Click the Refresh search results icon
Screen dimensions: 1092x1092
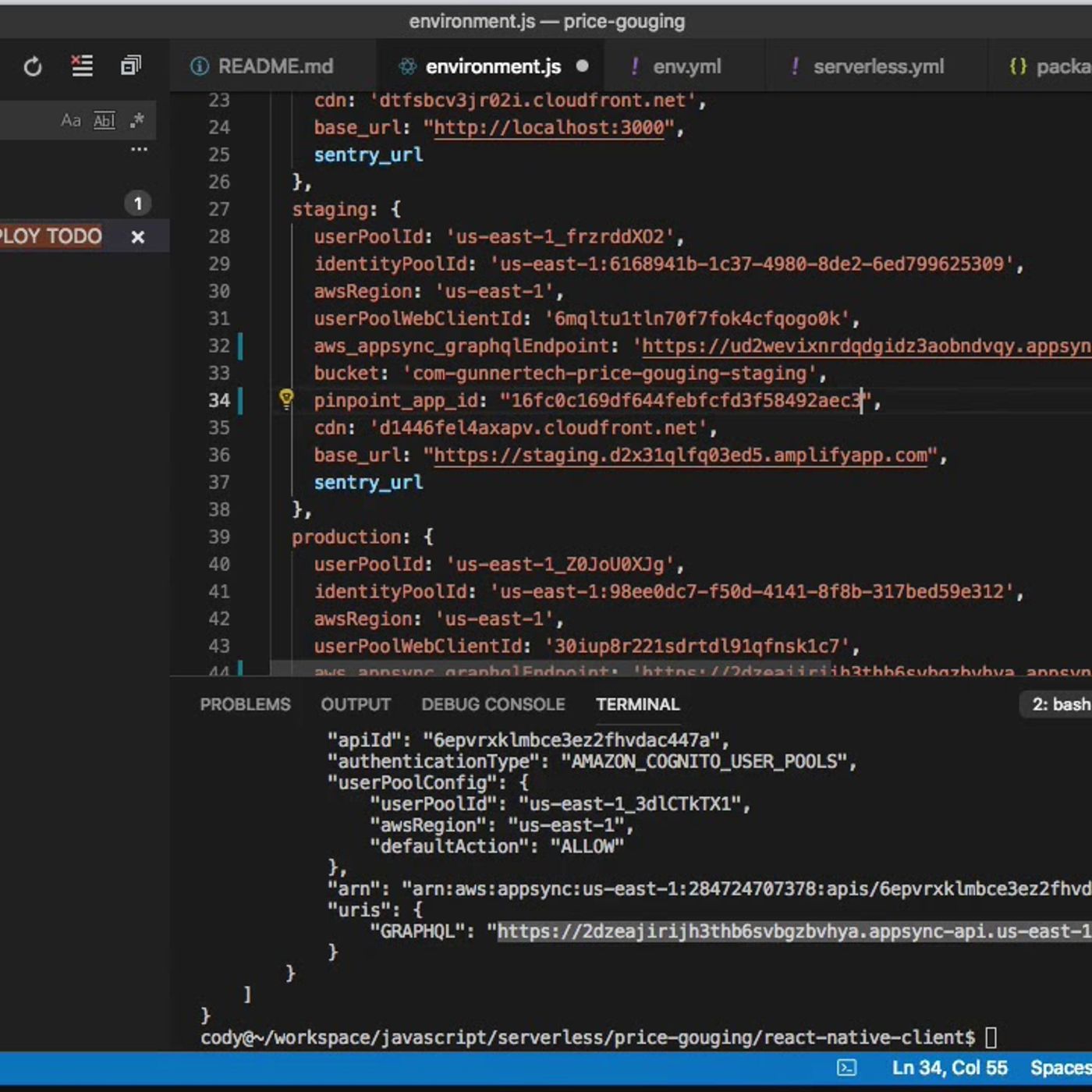click(33, 67)
